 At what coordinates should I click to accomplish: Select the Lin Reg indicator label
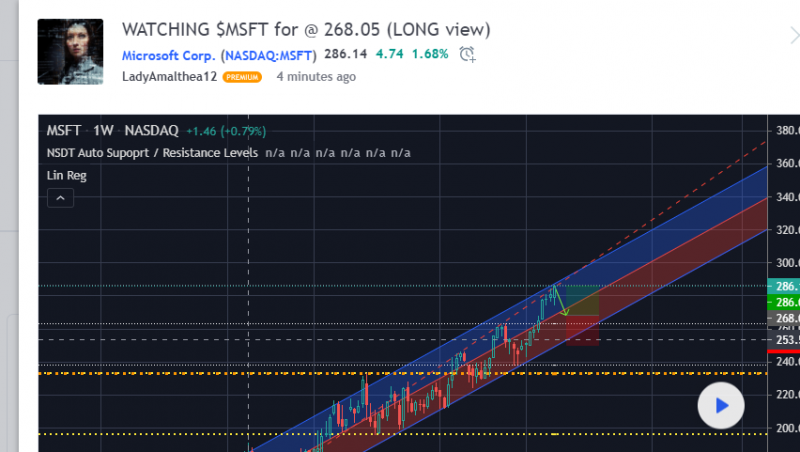pyautogui.click(x=65, y=175)
